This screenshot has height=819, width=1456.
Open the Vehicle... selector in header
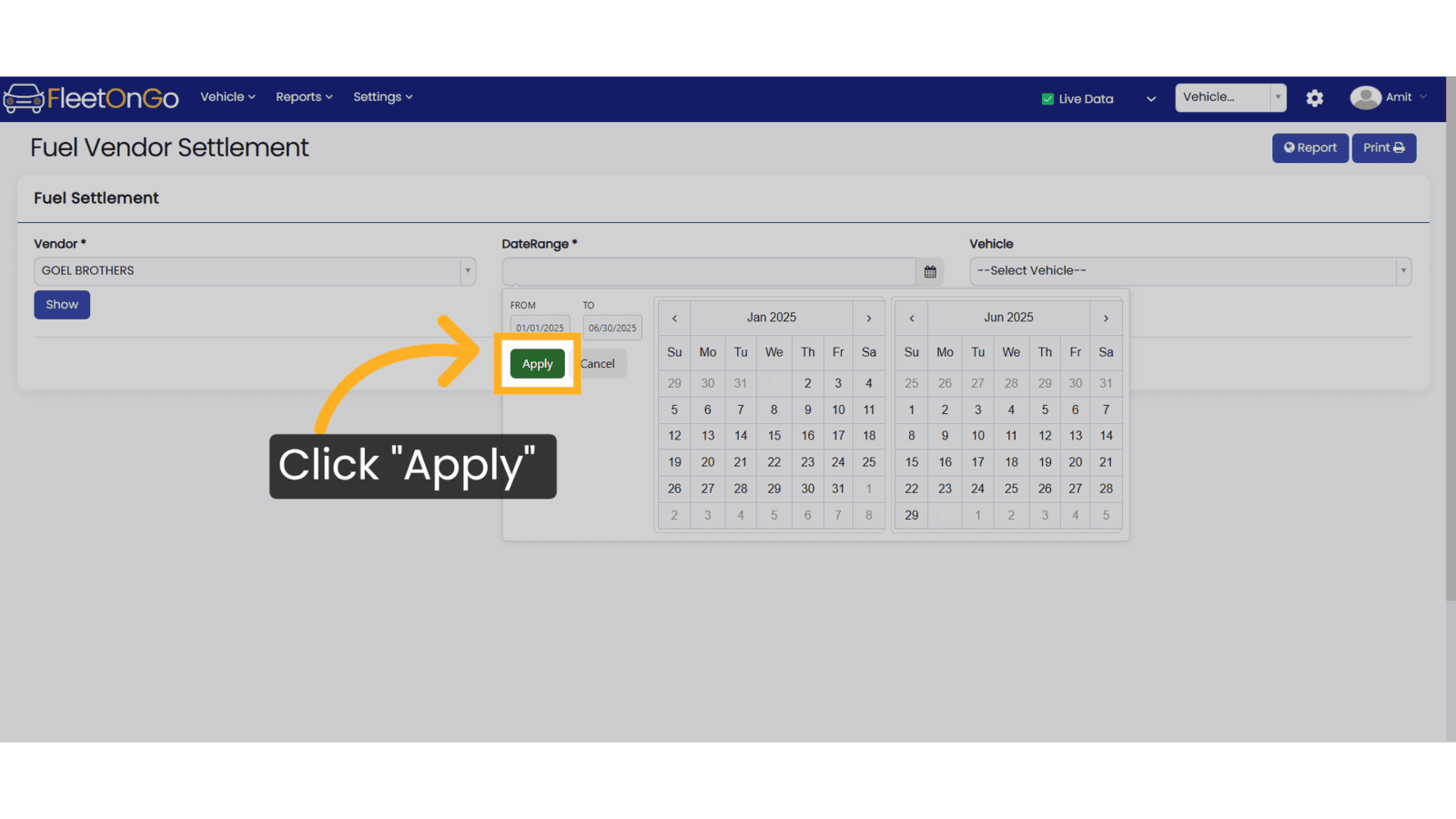(x=1230, y=97)
